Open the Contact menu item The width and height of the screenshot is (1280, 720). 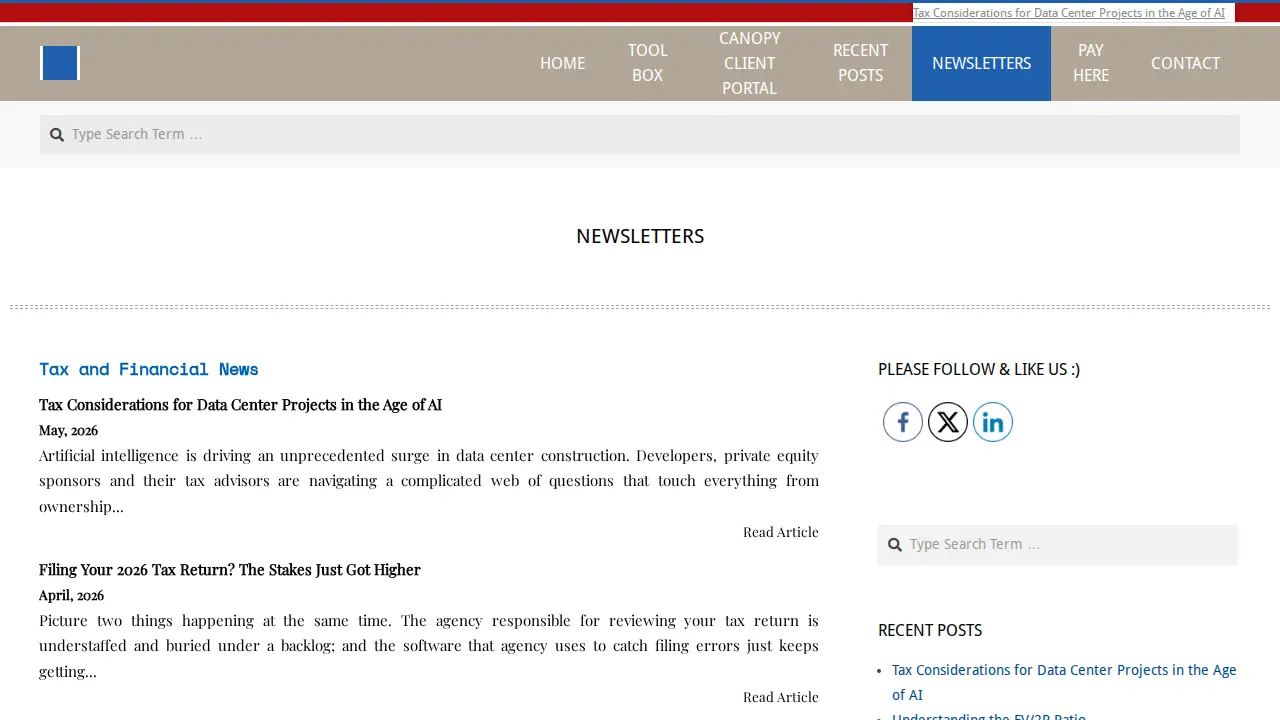1185,63
